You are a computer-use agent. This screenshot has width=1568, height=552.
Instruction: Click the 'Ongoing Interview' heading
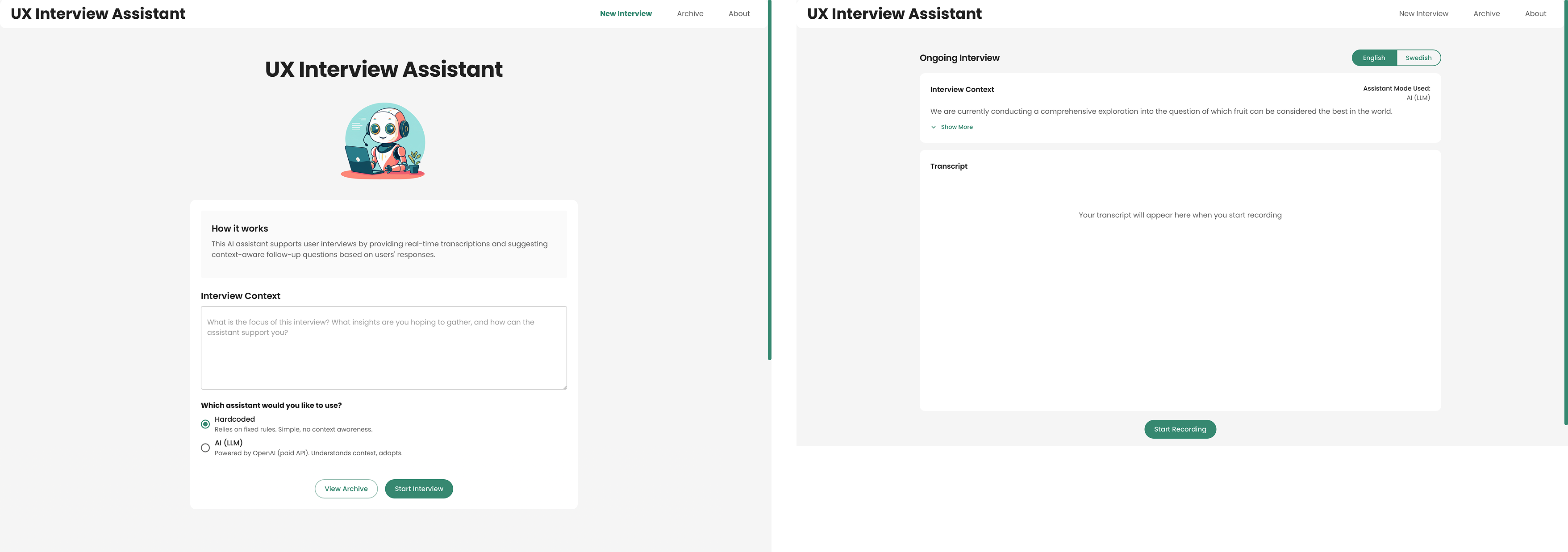[x=959, y=58]
